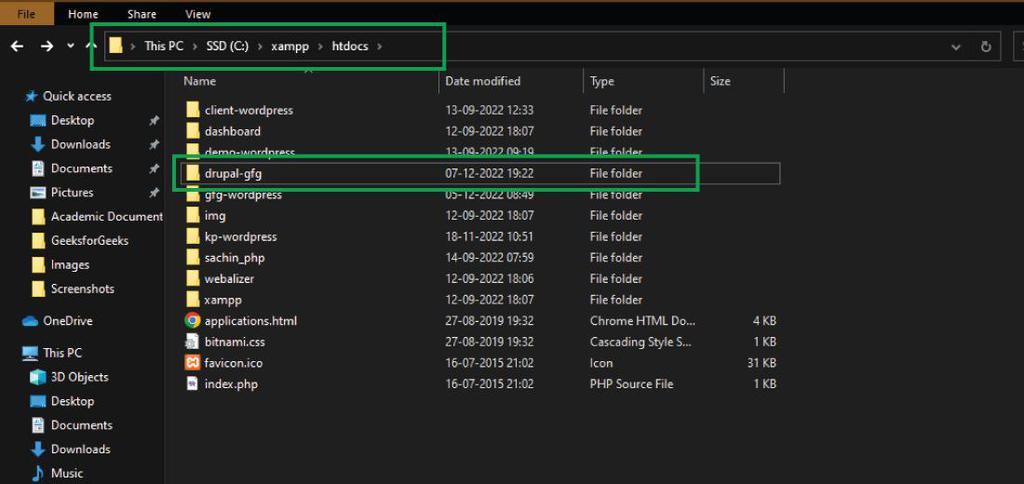Screen dimensions: 1024x484
Task: Open 3D Objects cube icon
Action: [39, 377]
